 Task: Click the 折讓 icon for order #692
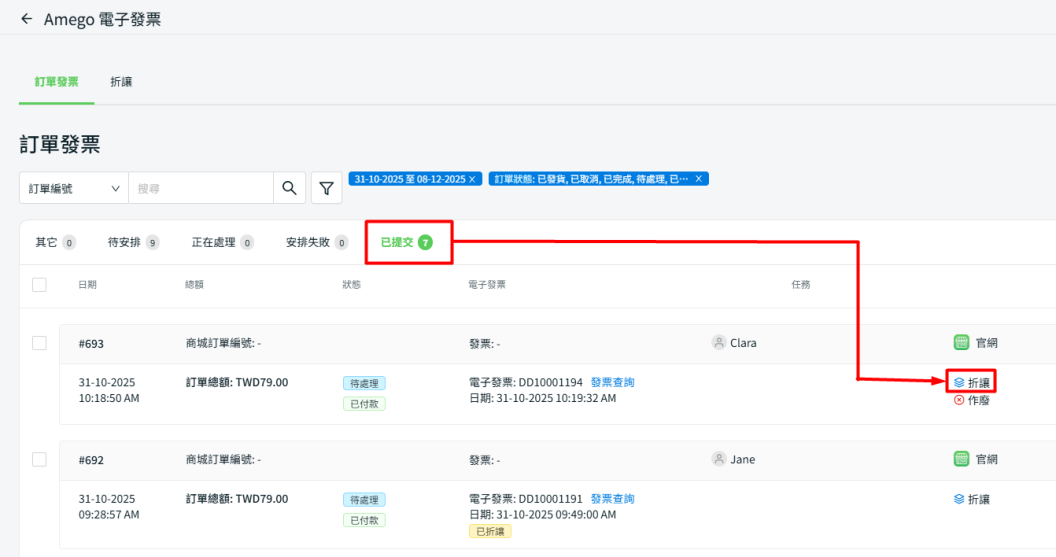pyautogui.click(x=959, y=499)
